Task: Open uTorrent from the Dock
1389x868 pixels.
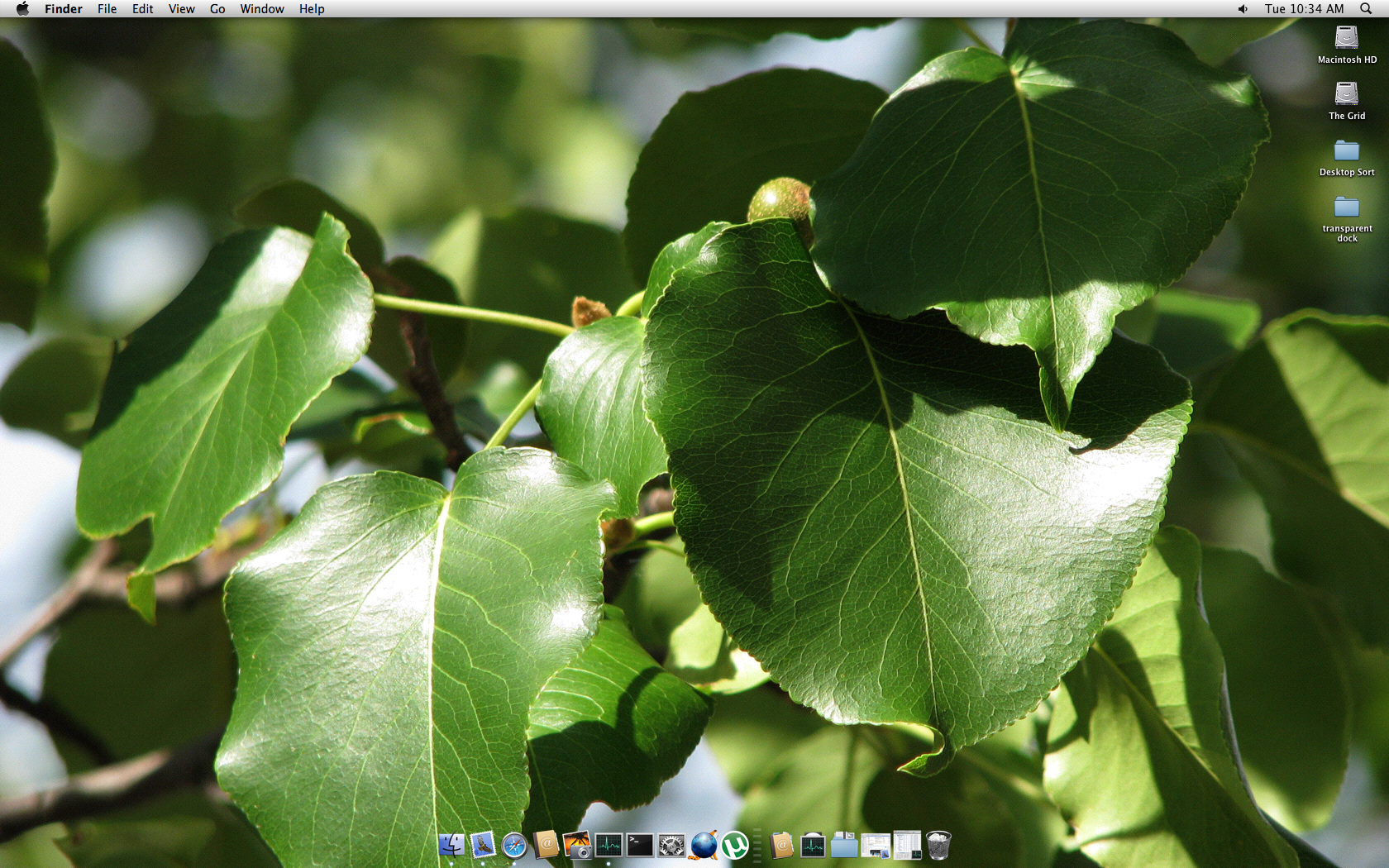Action: coord(735,845)
